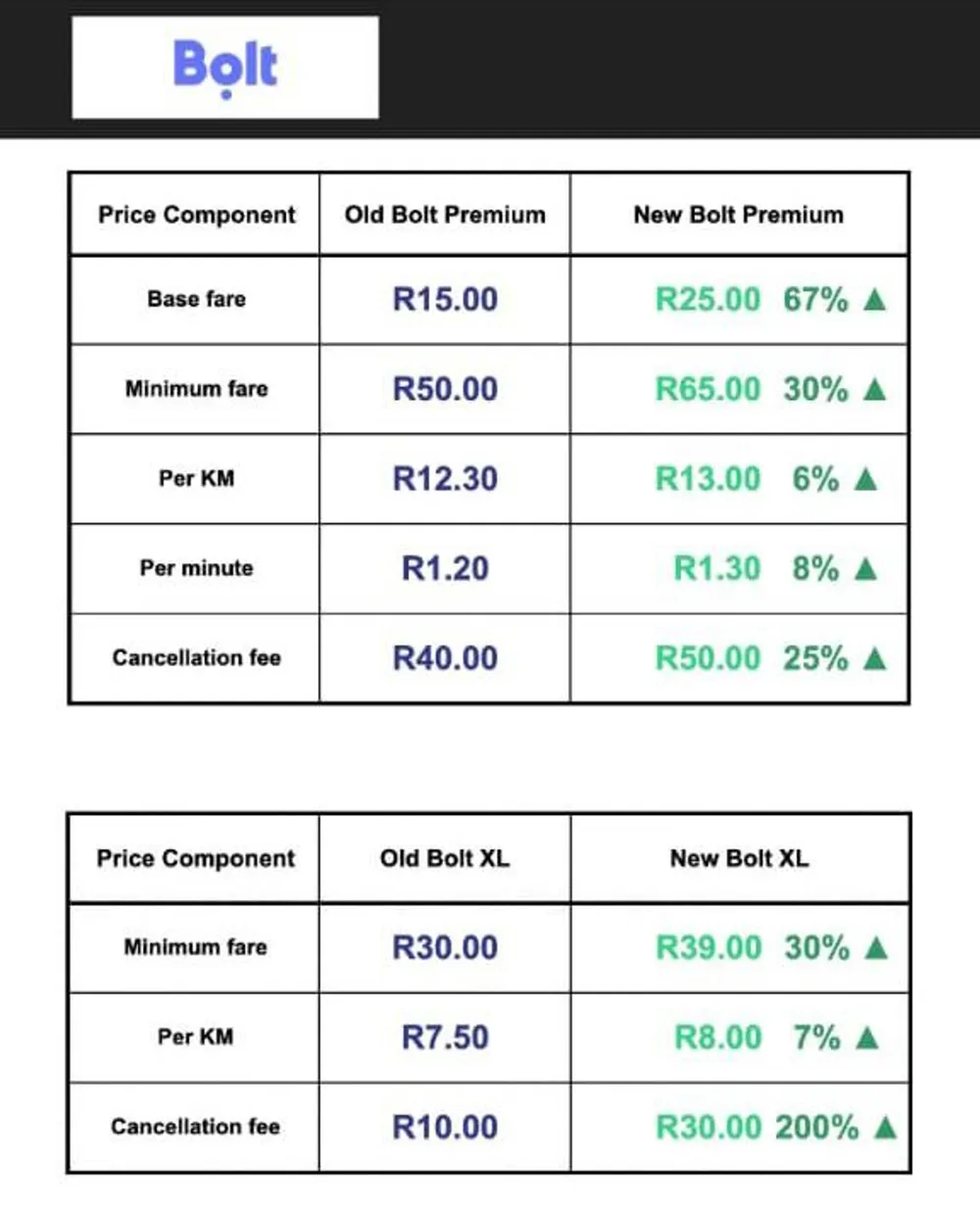980x1210 pixels.
Task: Click the Premium Per minute row label
Action: point(196,568)
